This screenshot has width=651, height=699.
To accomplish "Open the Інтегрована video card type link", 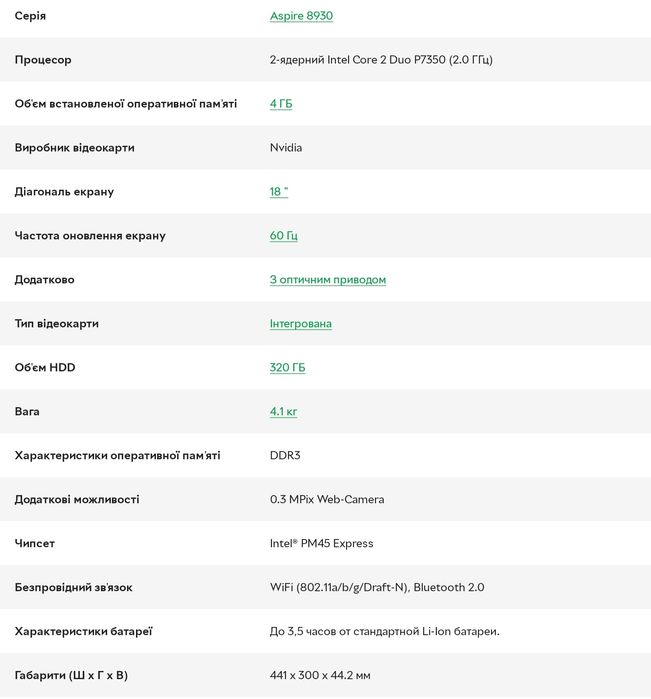I will [301, 324].
